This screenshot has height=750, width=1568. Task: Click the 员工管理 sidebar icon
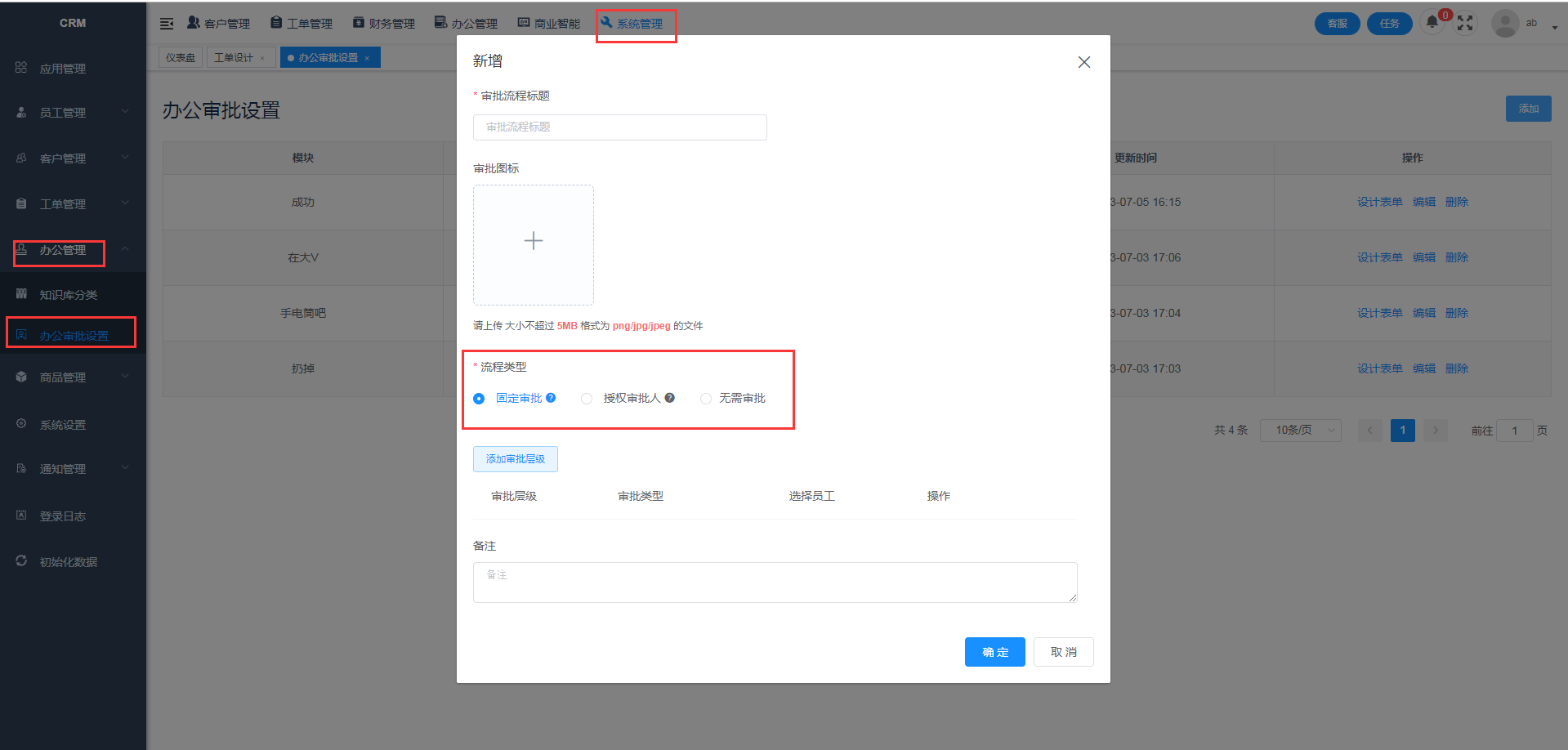coord(21,113)
